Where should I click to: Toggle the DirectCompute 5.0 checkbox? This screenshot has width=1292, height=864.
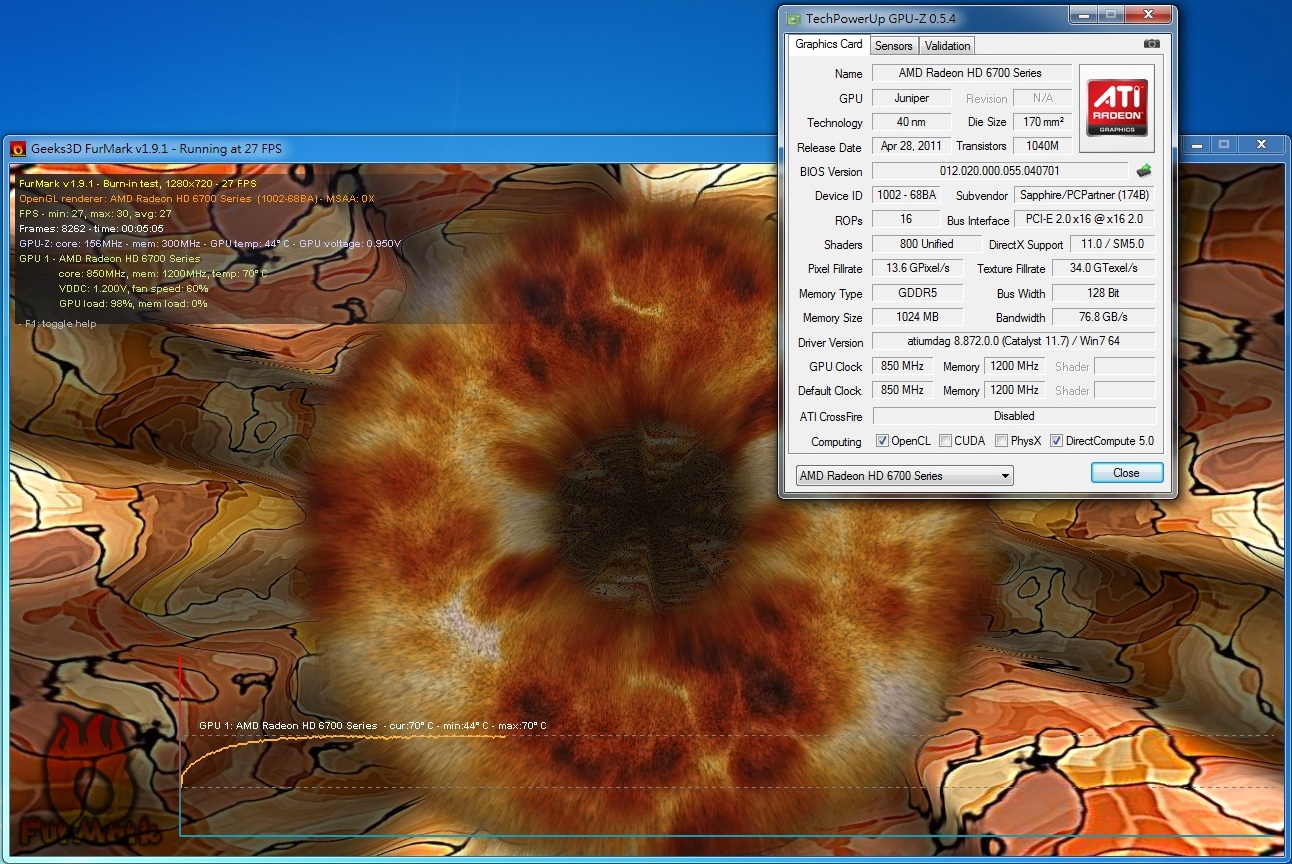[1056, 441]
